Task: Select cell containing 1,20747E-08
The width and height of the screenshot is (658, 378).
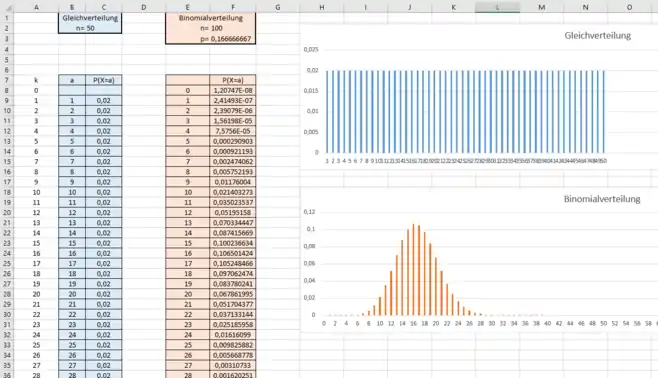Action: [233, 90]
